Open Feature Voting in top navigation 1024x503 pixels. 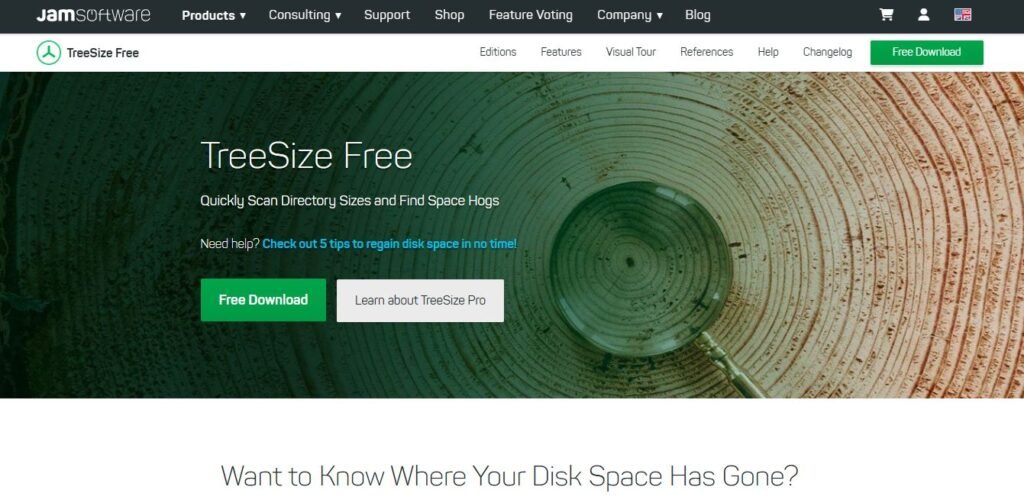tap(530, 15)
